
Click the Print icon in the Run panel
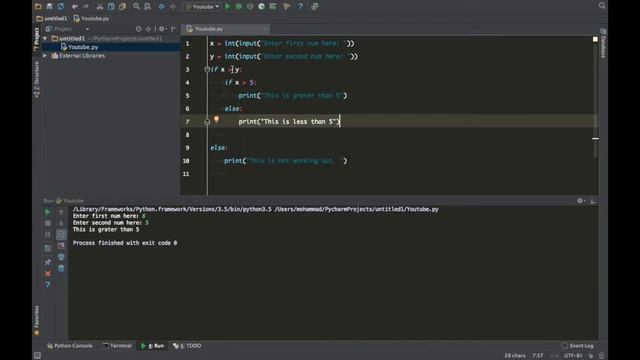tap(61, 257)
